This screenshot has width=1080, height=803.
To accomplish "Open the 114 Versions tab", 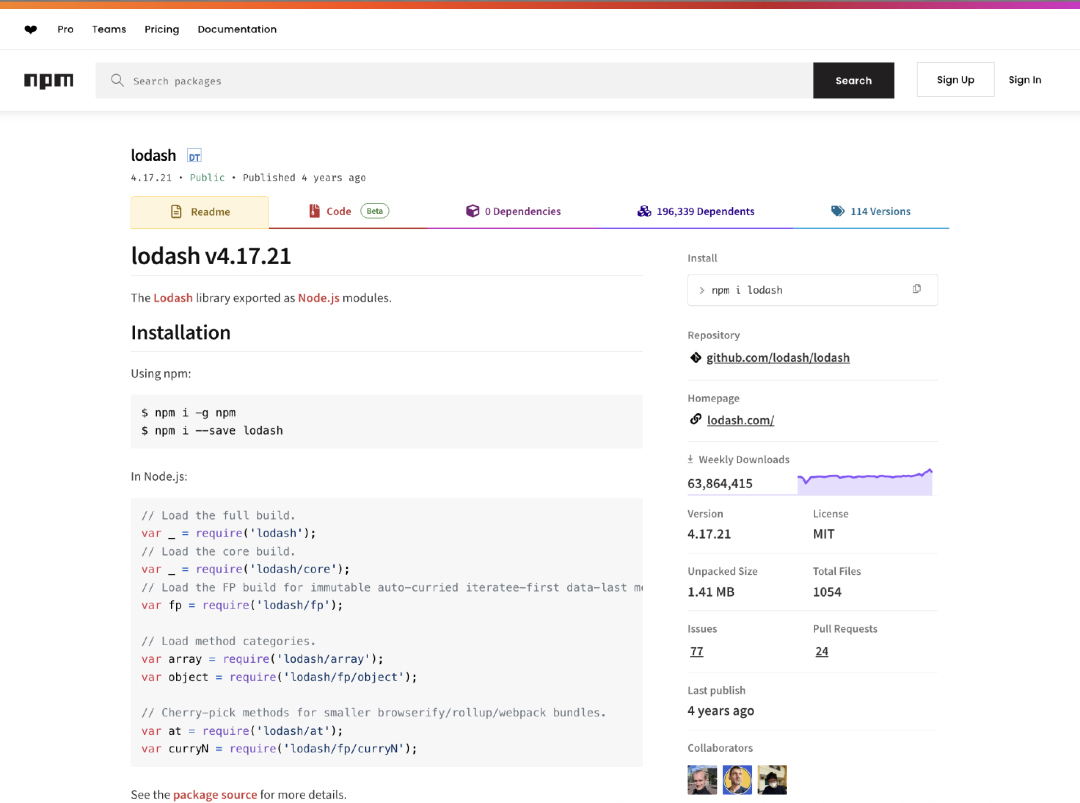I will click(x=871, y=211).
